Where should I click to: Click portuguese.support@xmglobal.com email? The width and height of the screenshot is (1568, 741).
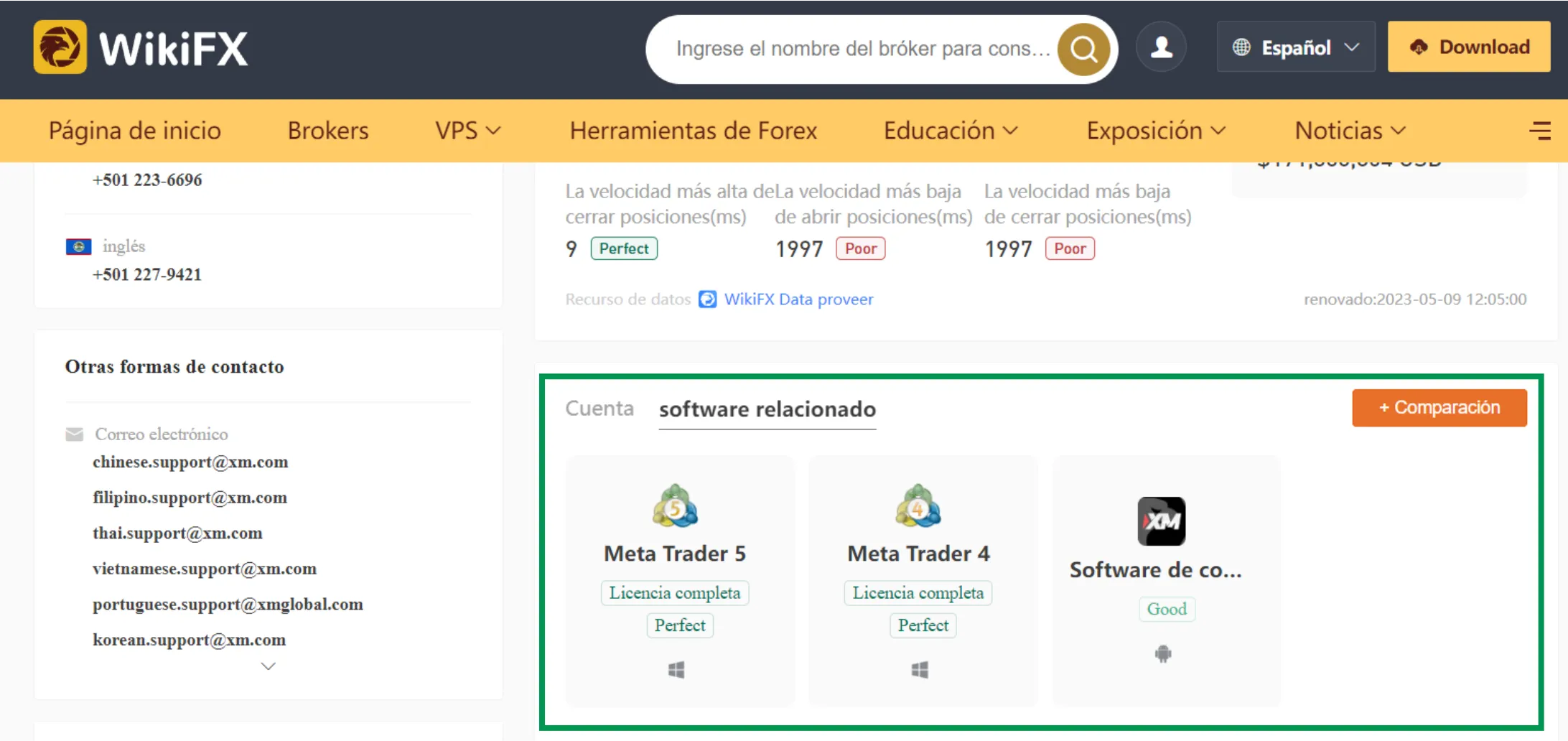point(228,605)
